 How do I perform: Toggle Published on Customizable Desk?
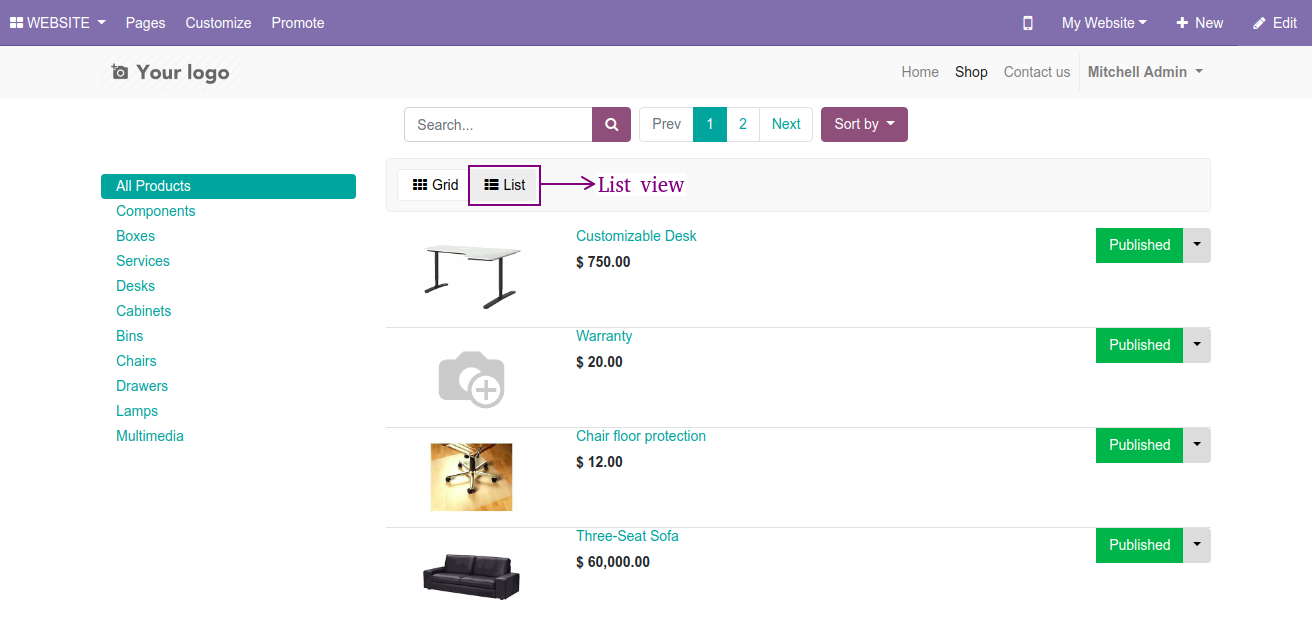[x=1139, y=245]
